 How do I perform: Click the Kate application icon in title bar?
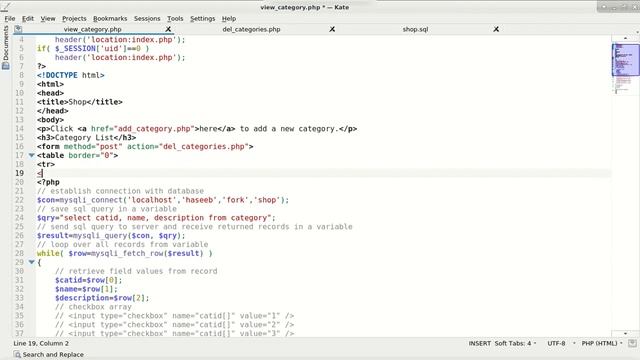(5, 6)
